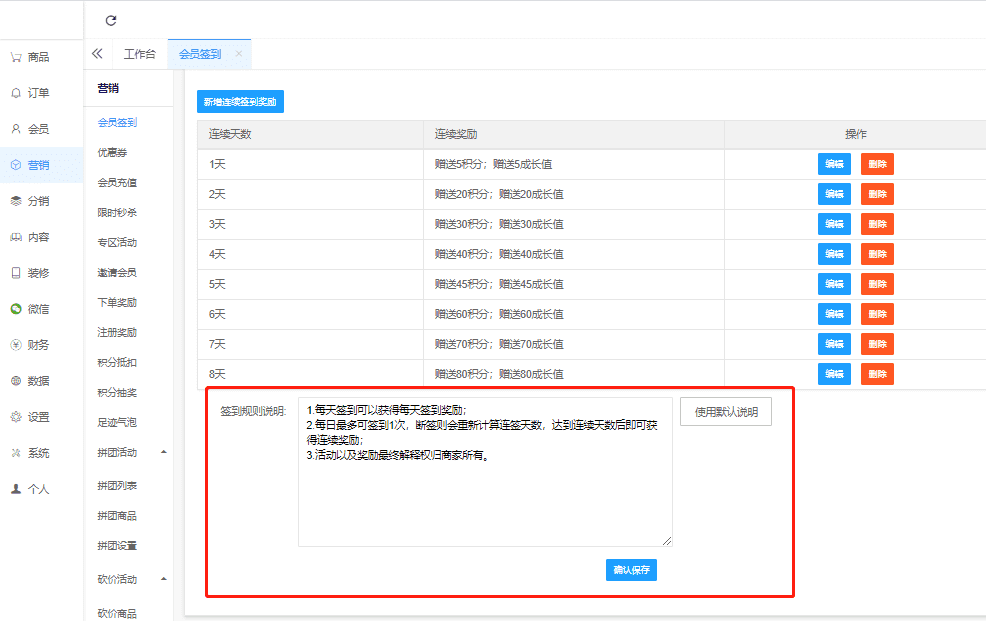Open 商品 via shopping cart icon
986x621 pixels.
tap(16, 57)
